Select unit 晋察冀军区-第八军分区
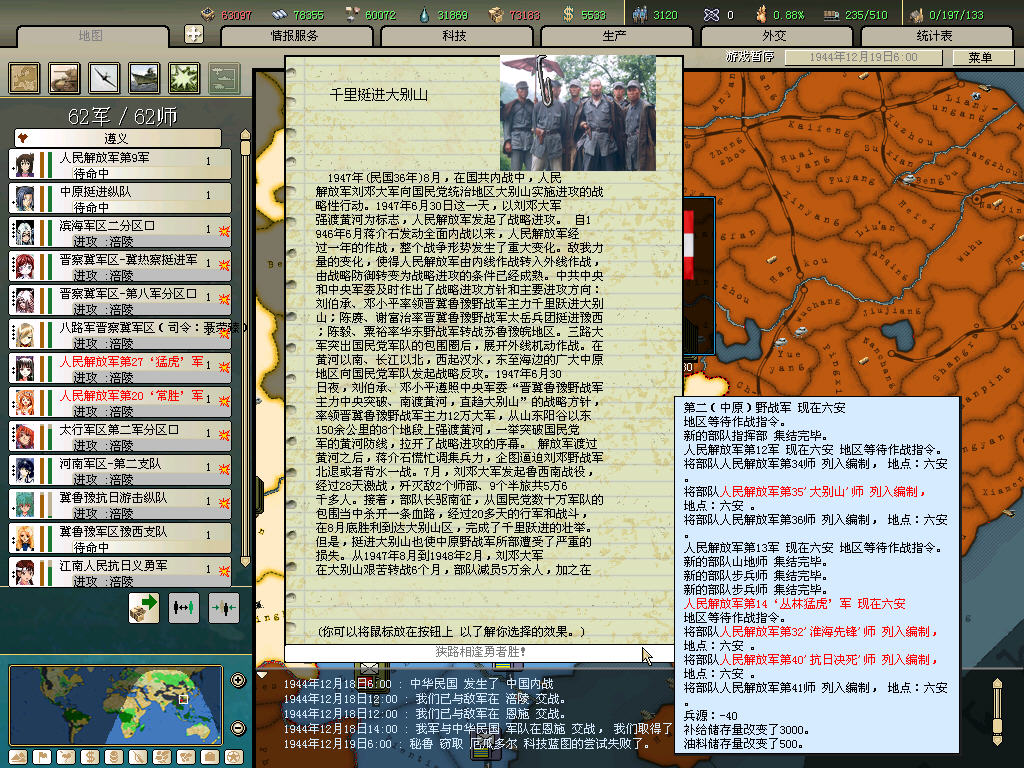 coord(120,300)
